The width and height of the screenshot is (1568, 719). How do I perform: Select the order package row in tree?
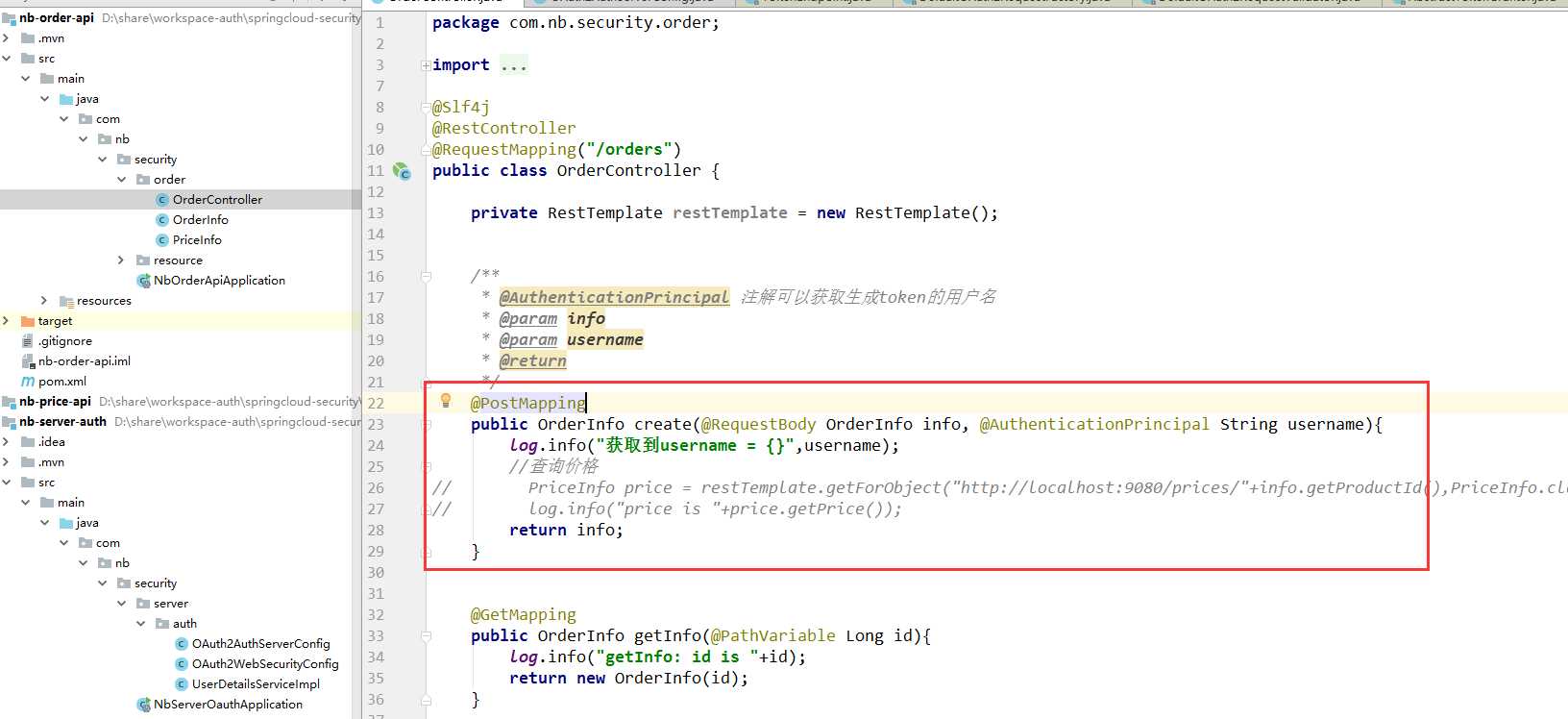tap(181, 180)
